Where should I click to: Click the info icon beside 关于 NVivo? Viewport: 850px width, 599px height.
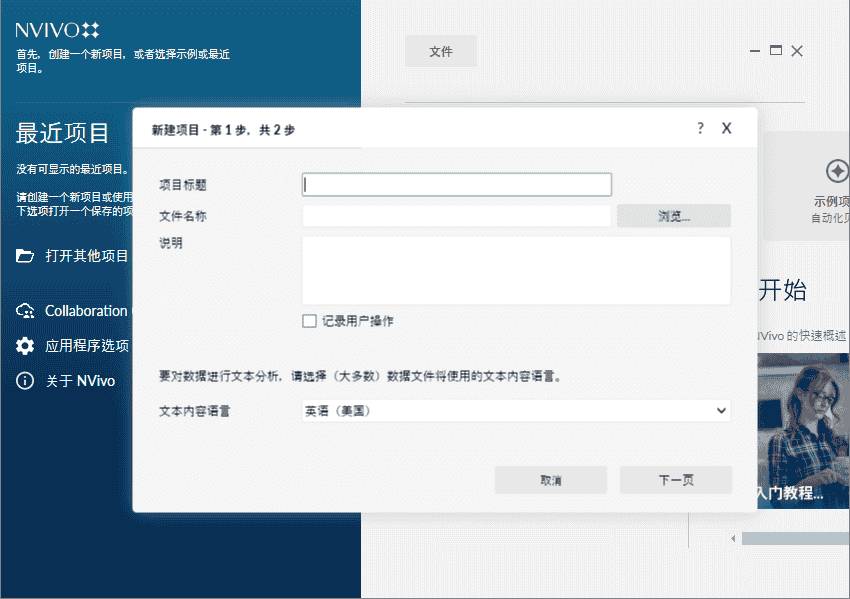(25, 381)
